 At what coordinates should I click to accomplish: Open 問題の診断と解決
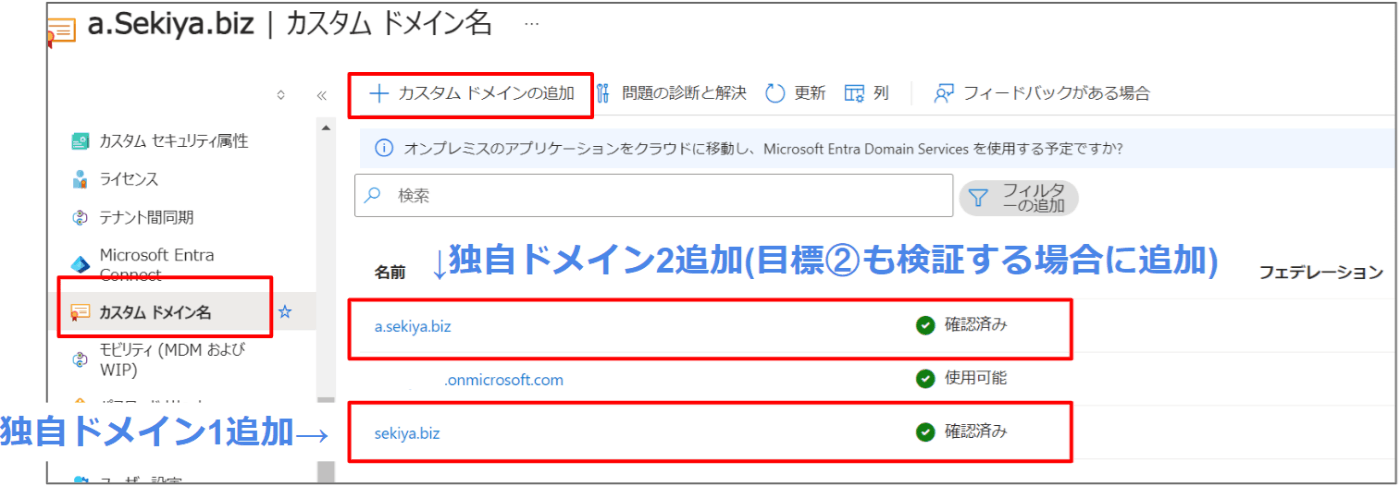[x=671, y=94]
